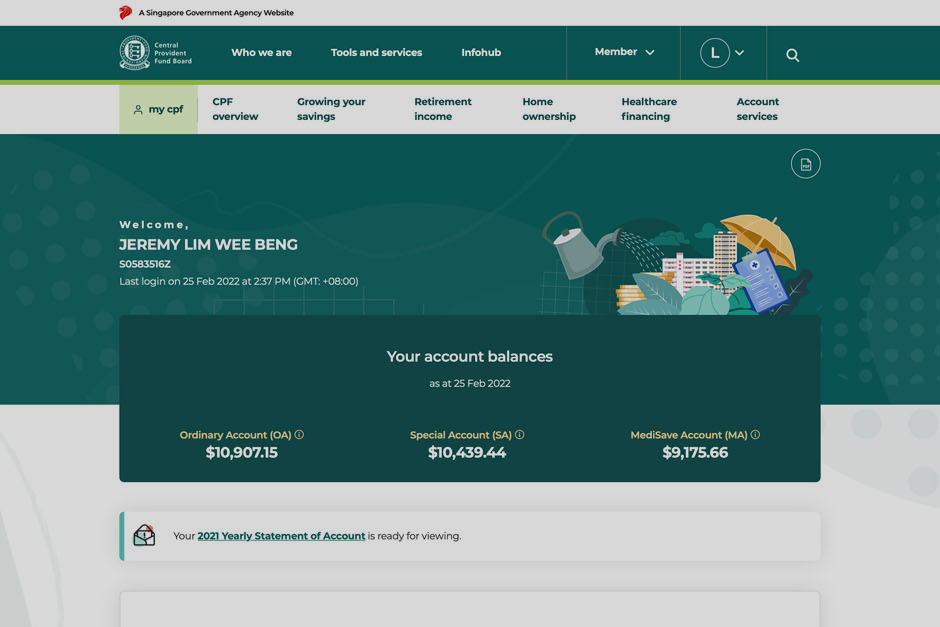Go to CPF overview tab
This screenshot has height=627, width=940.
pos(235,109)
